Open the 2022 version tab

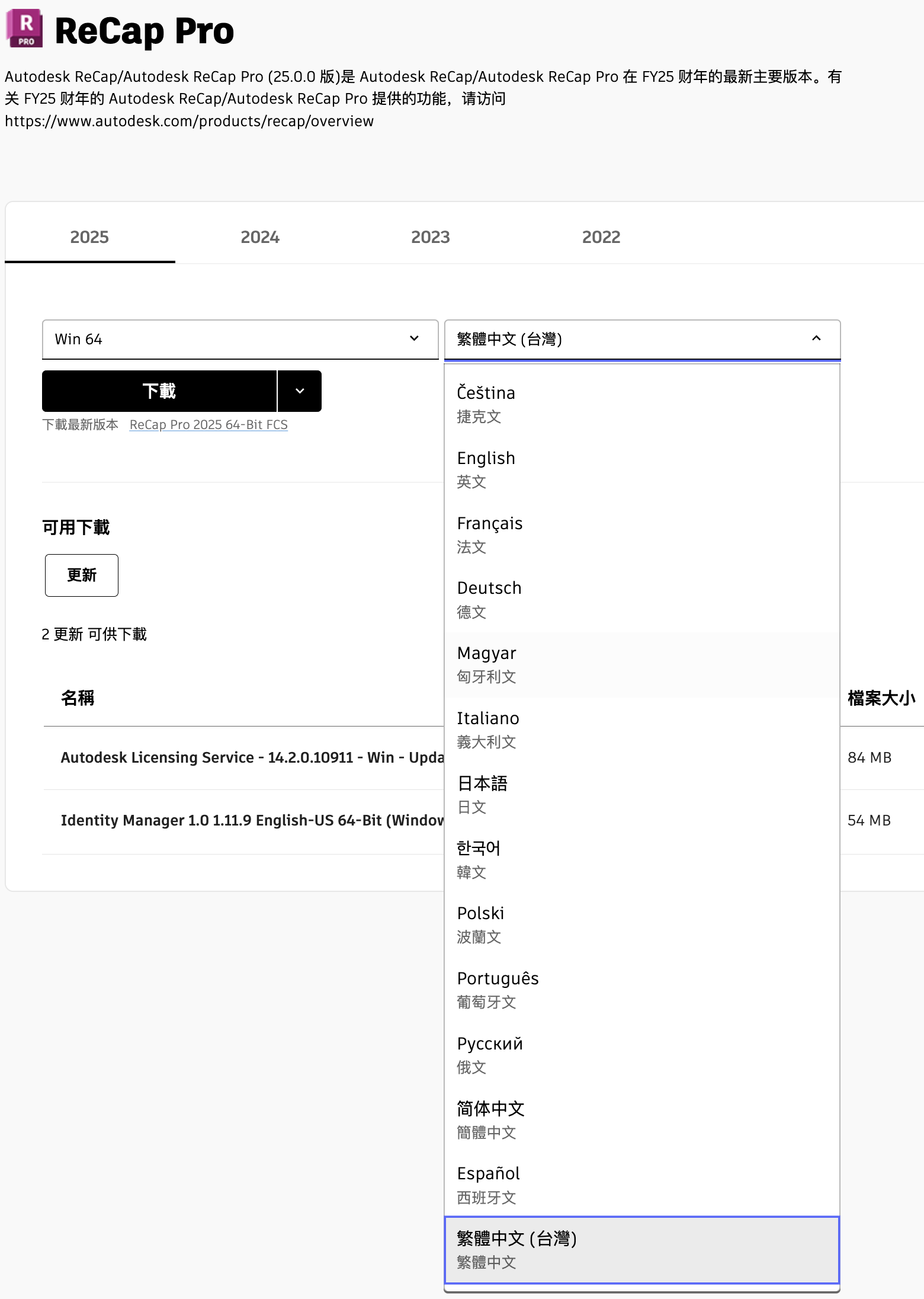[x=601, y=237]
